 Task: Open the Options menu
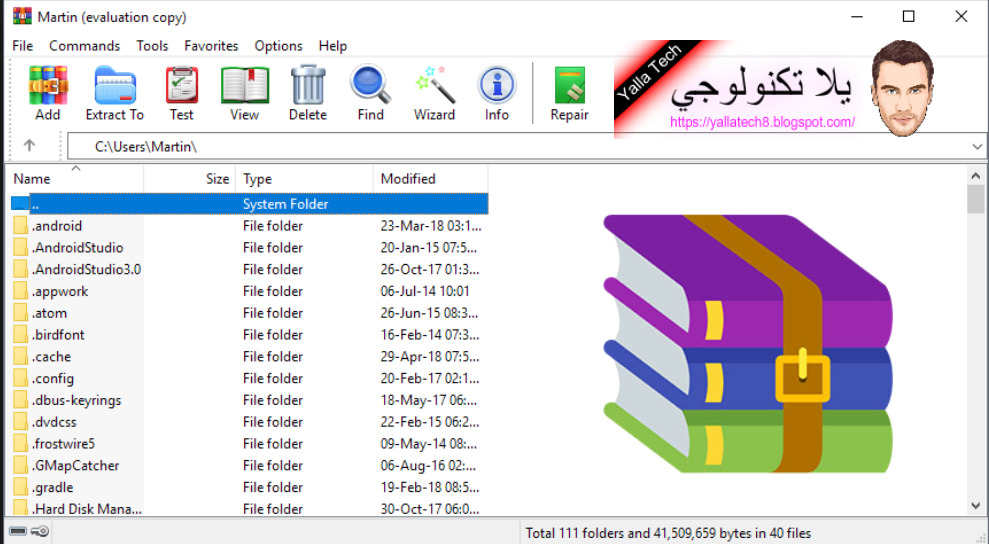pos(278,46)
